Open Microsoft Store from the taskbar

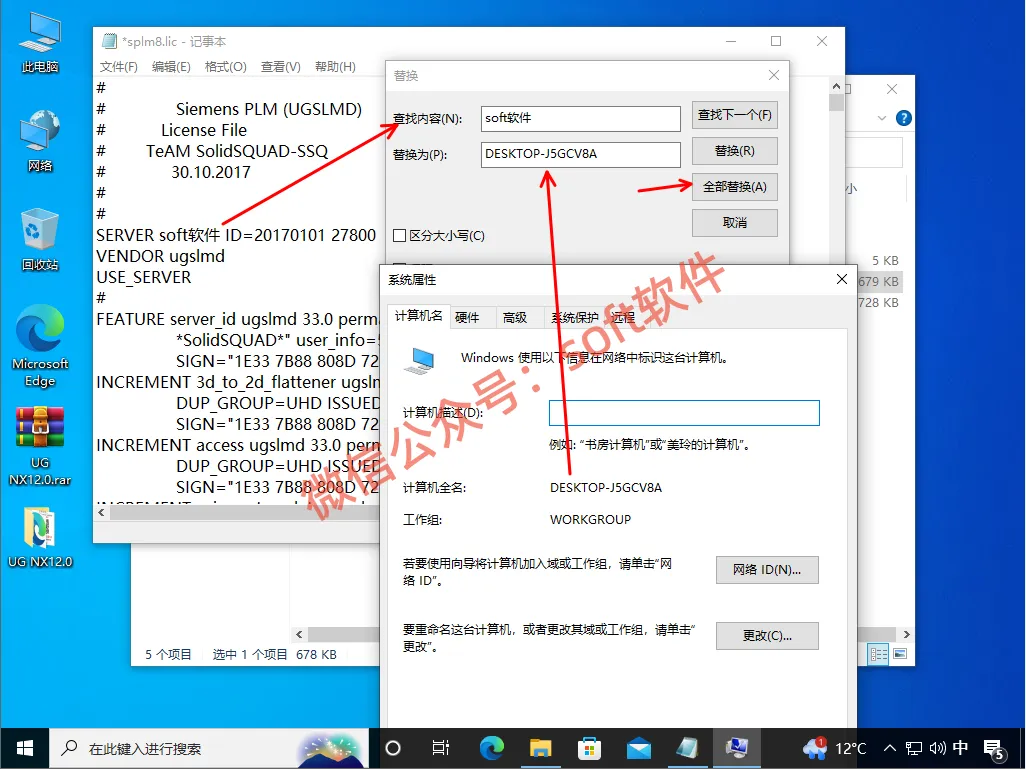pos(590,748)
